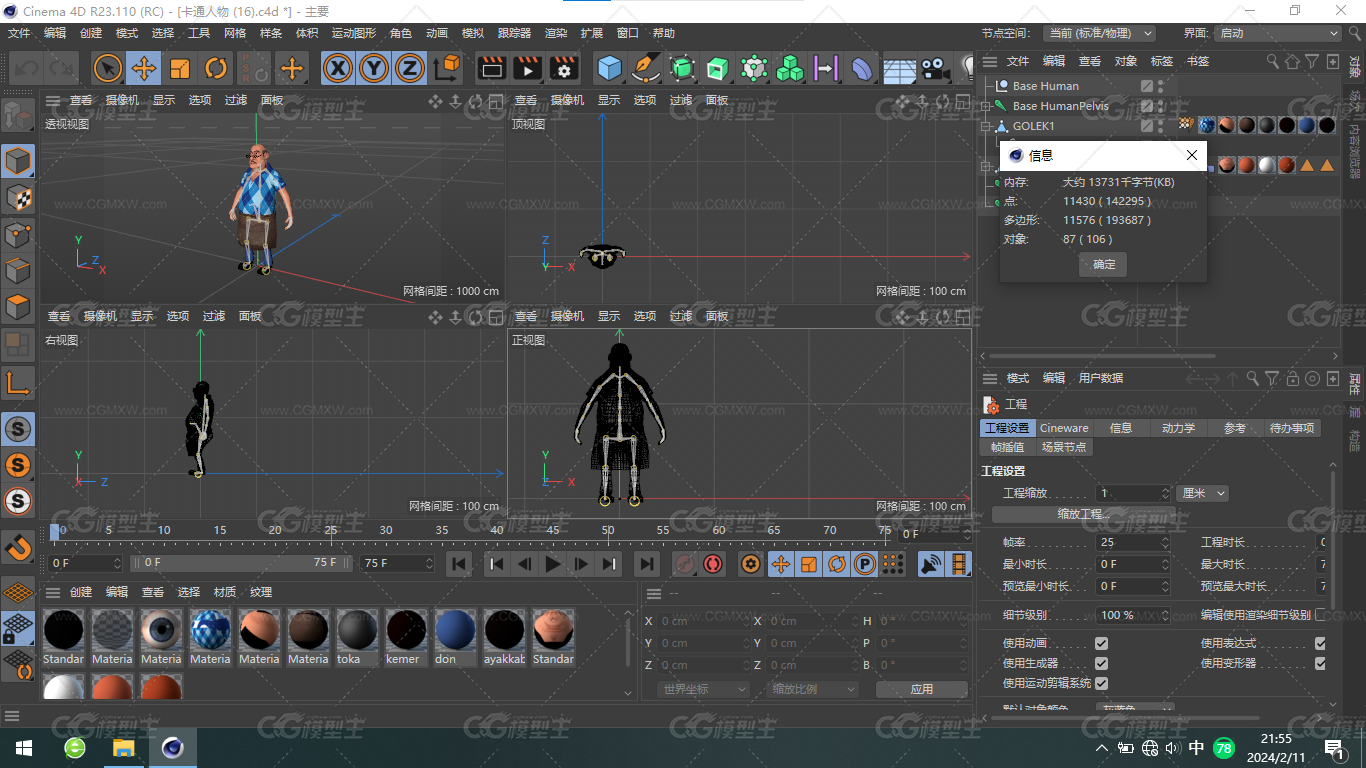The width and height of the screenshot is (1366, 768).
Task: Toggle Y axis lock
Action: (374, 68)
